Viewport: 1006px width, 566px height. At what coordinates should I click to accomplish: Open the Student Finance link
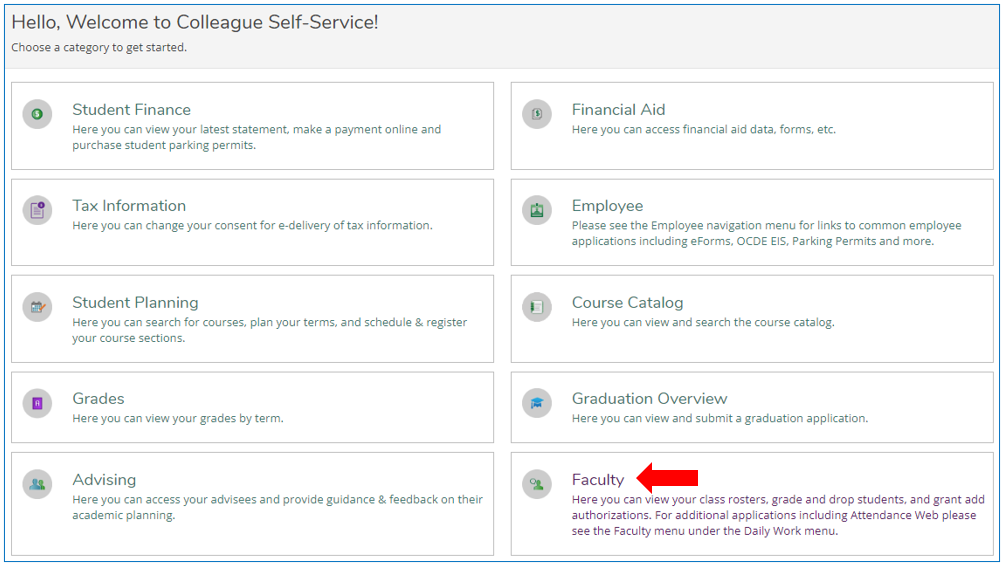(x=131, y=110)
